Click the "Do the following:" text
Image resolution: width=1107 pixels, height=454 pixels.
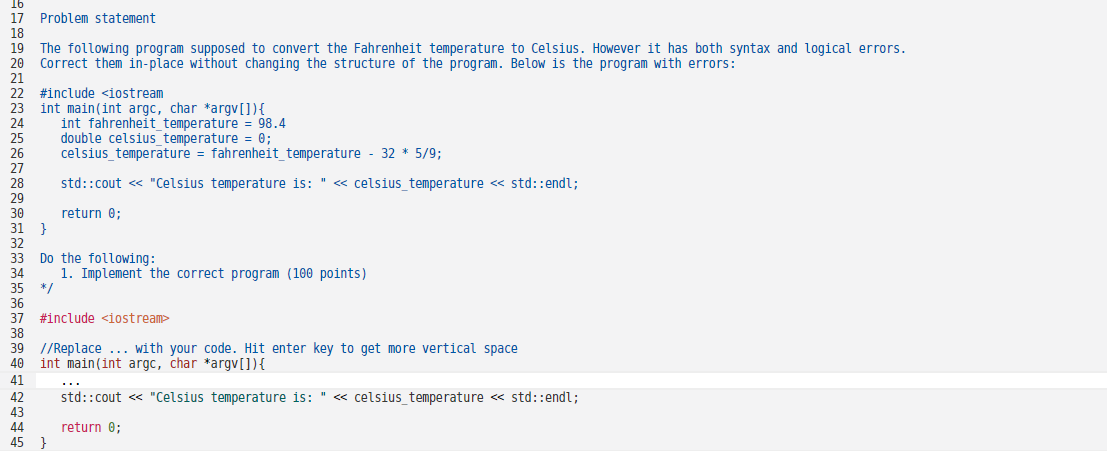(x=98, y=259)
